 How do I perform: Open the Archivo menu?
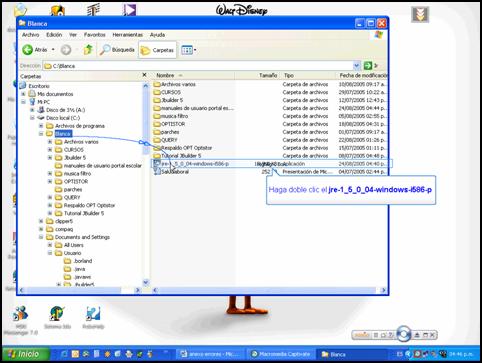click(x=30, y=35)
